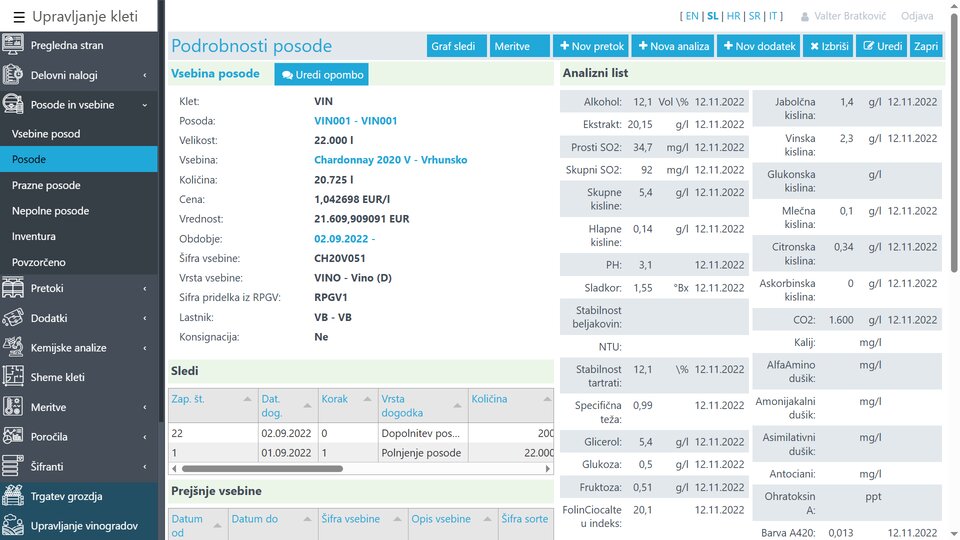Select Prazne posode menu item

[x=46, y=185]
